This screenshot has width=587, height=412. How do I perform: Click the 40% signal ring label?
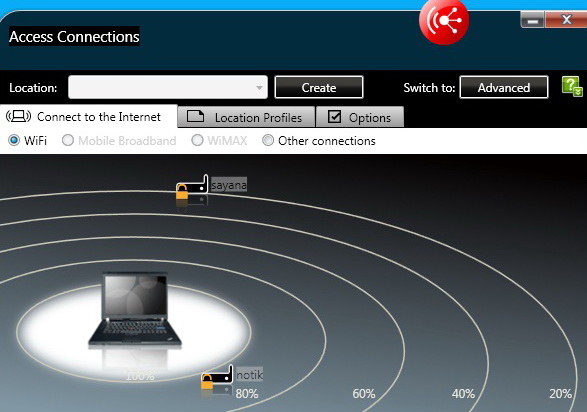[x=463, y=394]
